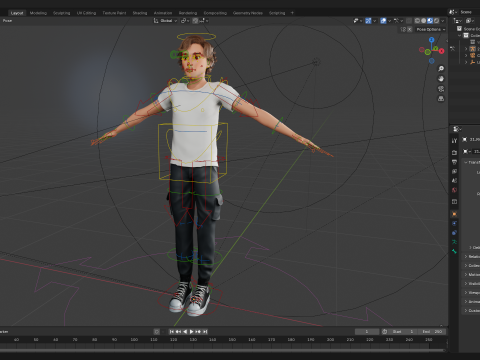Open the Render properties tab

[x=454, y=152]
